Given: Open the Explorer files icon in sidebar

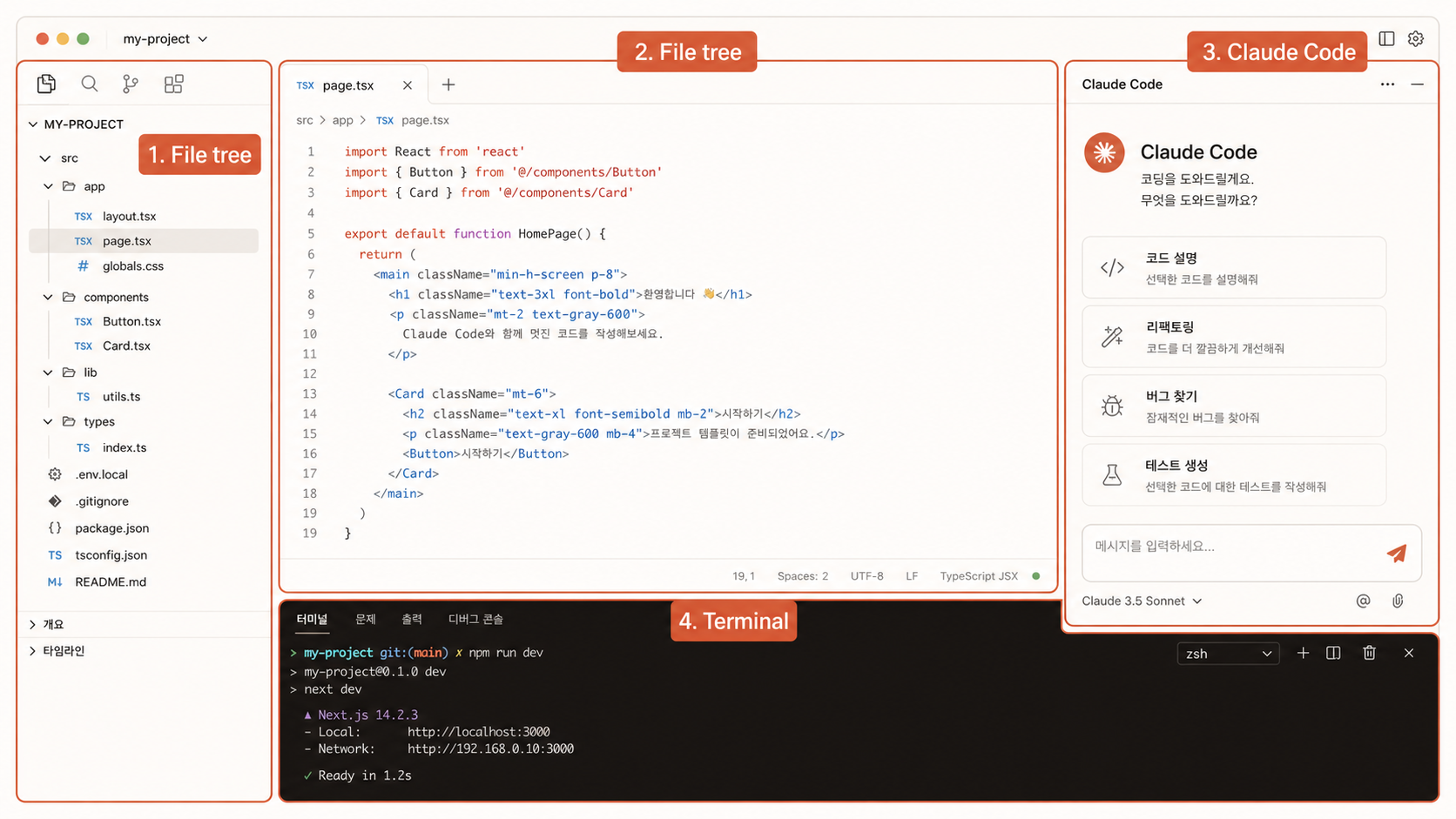Looking at the screenshot, I should click(46, 84).
